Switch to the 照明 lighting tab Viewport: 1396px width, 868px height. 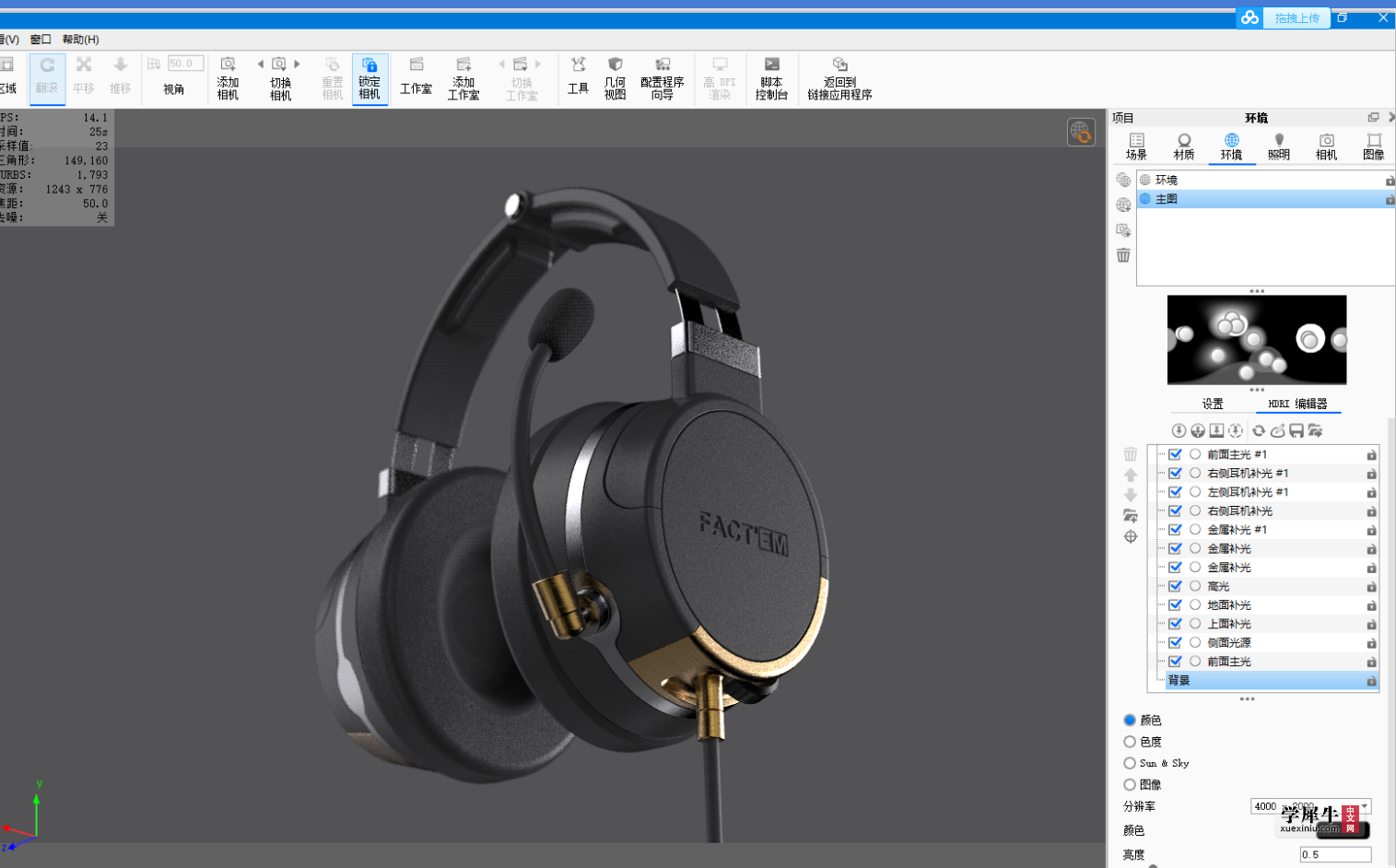pos(1279,147)
